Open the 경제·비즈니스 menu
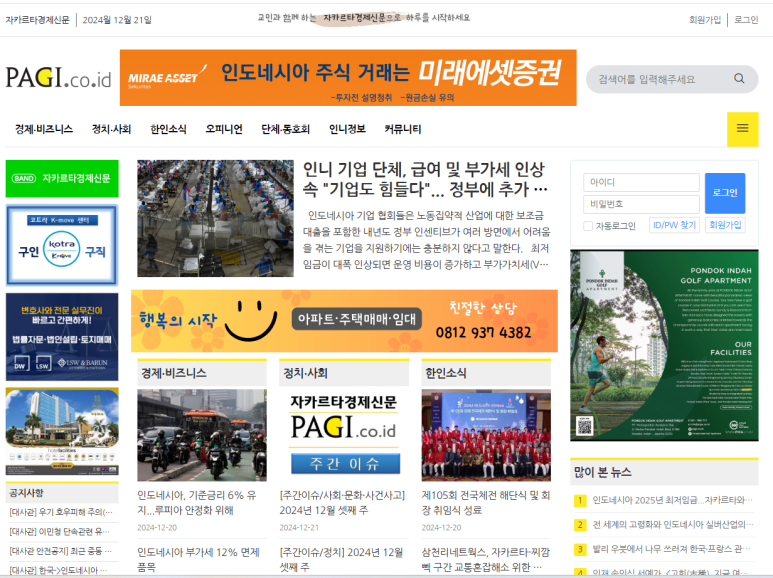 [44, 129]
